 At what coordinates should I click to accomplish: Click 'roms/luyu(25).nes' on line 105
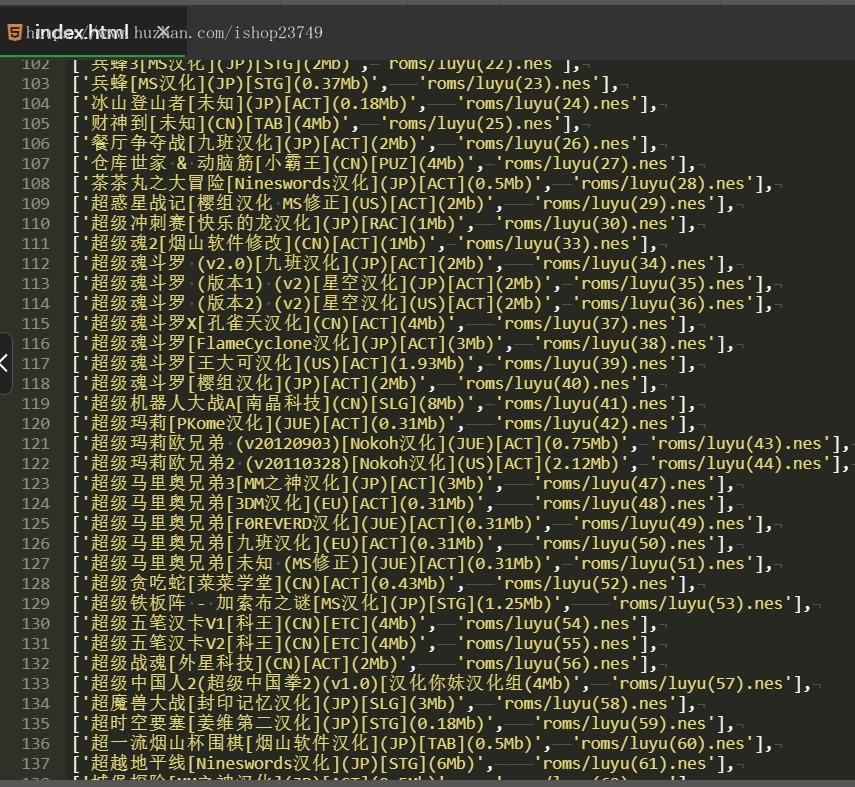tap(475, 124)
